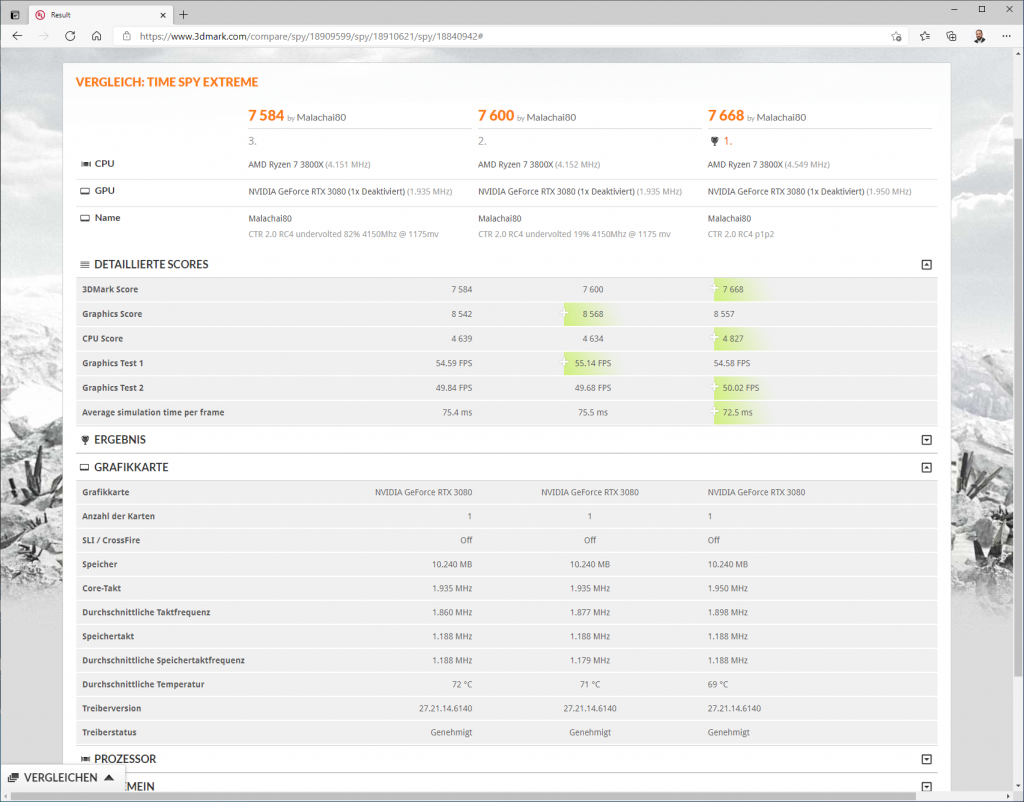This screenshot has height=802, width=1024.
Task: Open the 7 668 score result link
Action: [725, 116]
